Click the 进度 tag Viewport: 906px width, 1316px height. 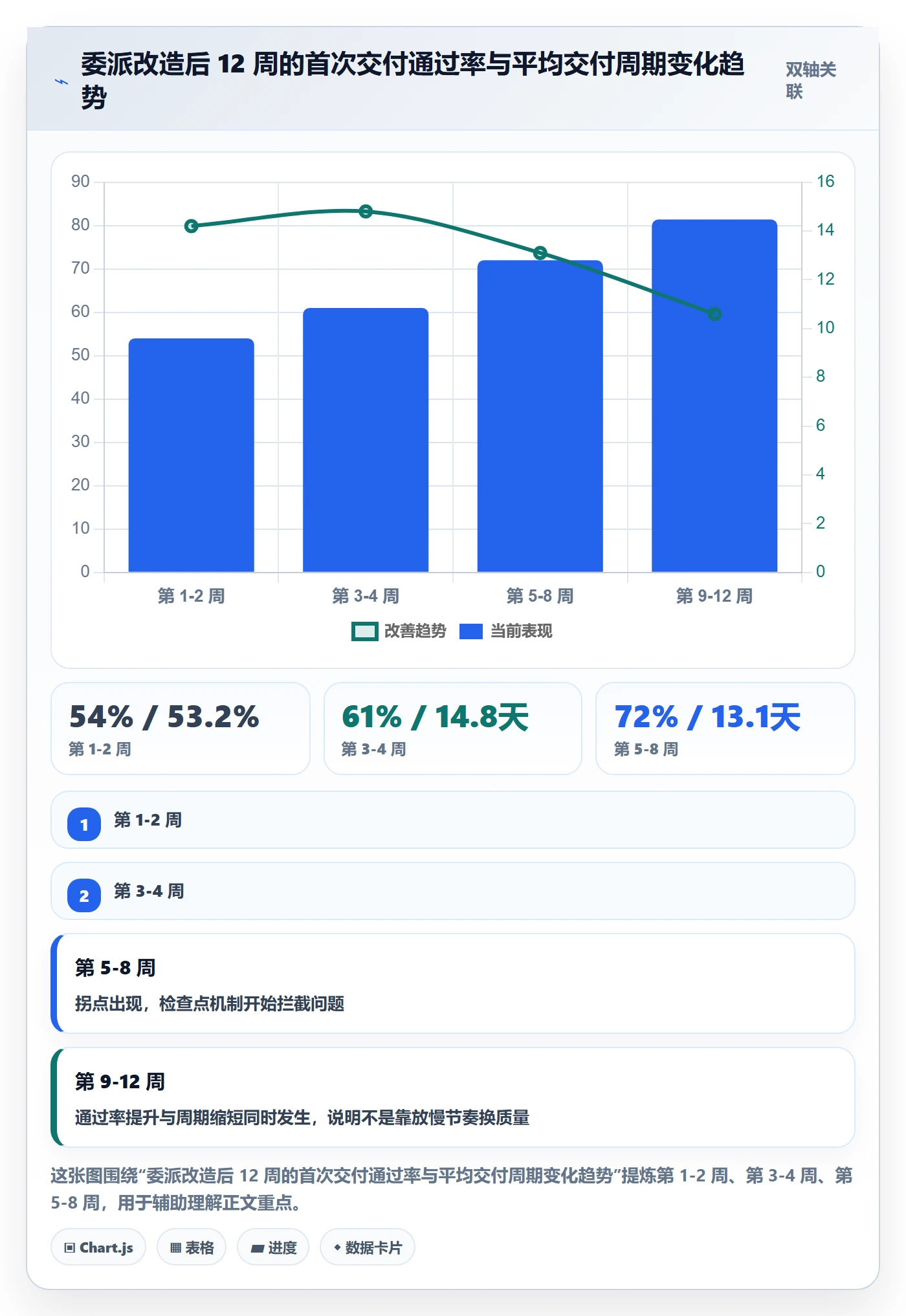(273, 1247)
